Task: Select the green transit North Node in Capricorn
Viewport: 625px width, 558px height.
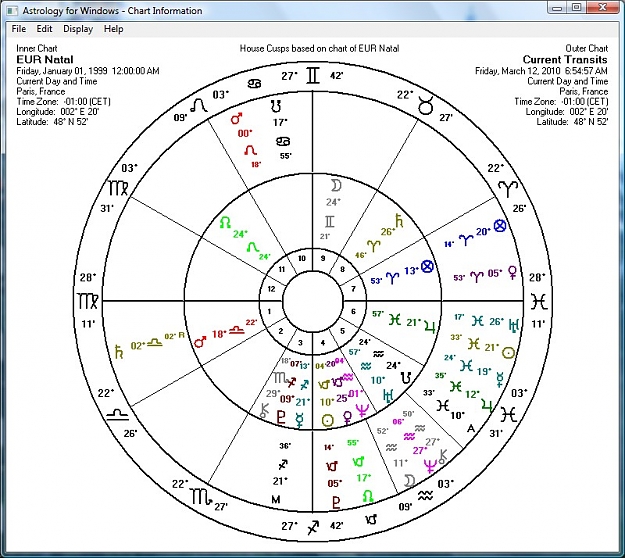Action: (368, 496)
